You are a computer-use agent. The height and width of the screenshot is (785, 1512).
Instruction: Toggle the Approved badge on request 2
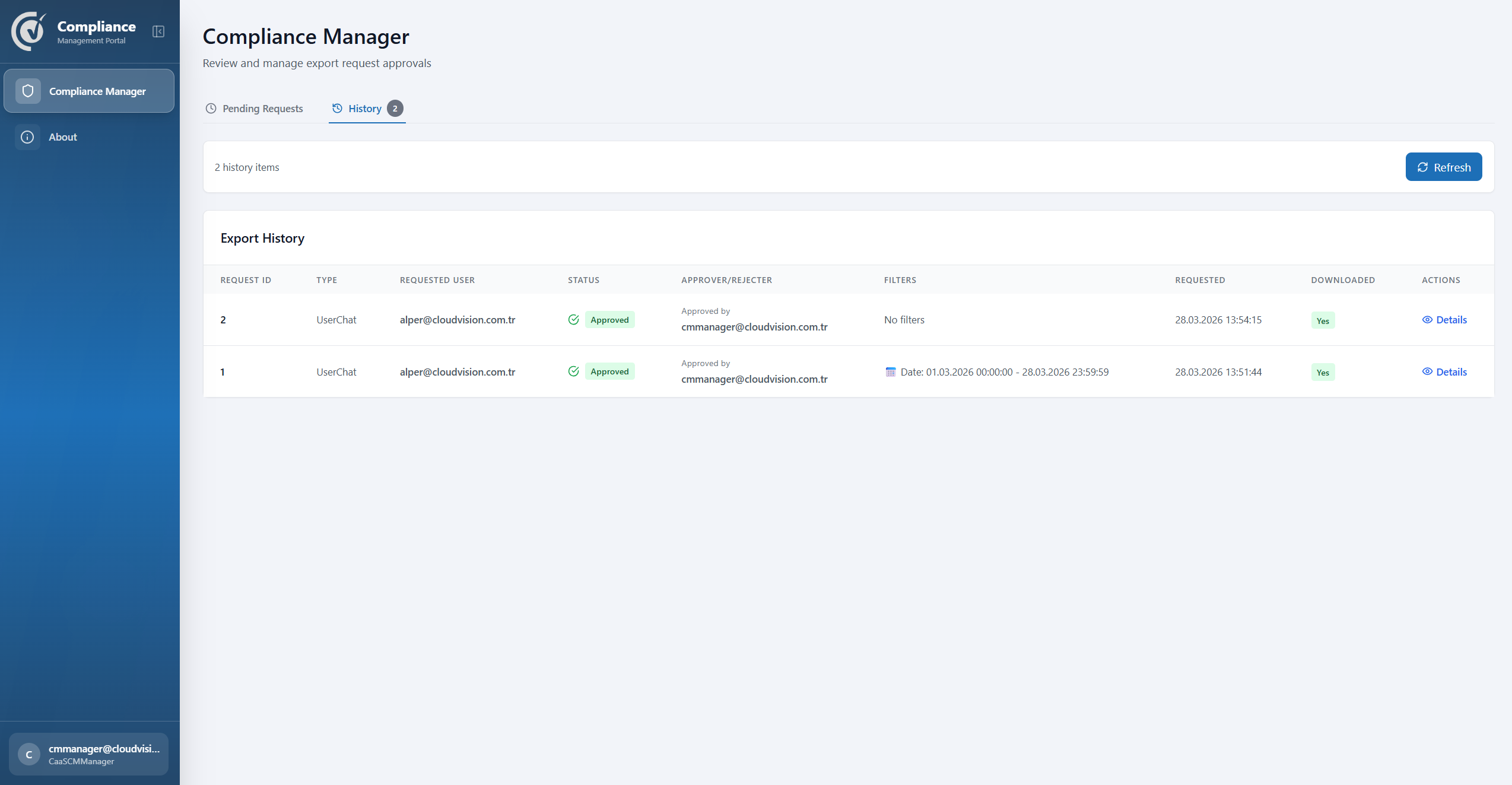pos(609,319)
